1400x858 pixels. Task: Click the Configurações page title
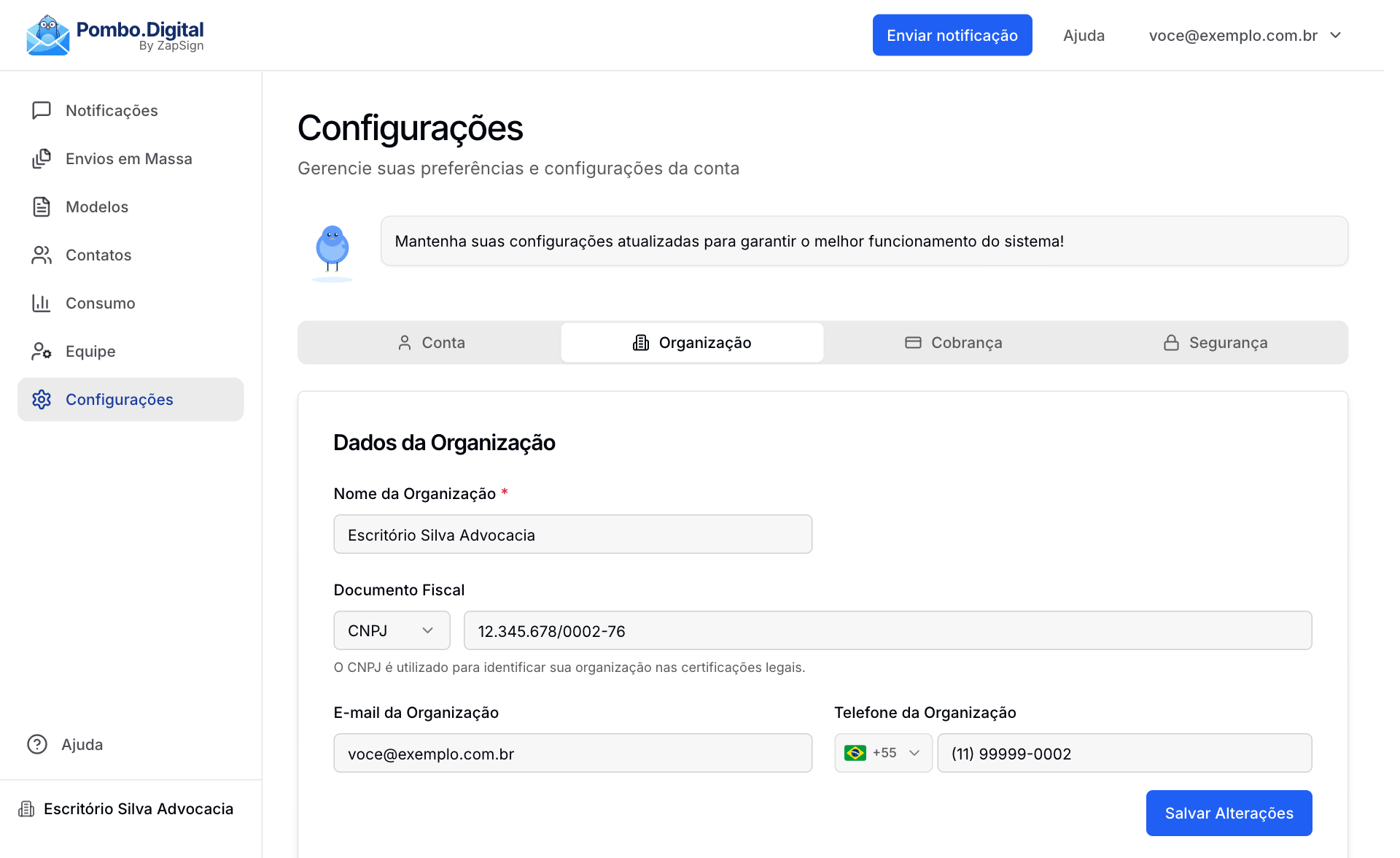[x=411, y=128]
